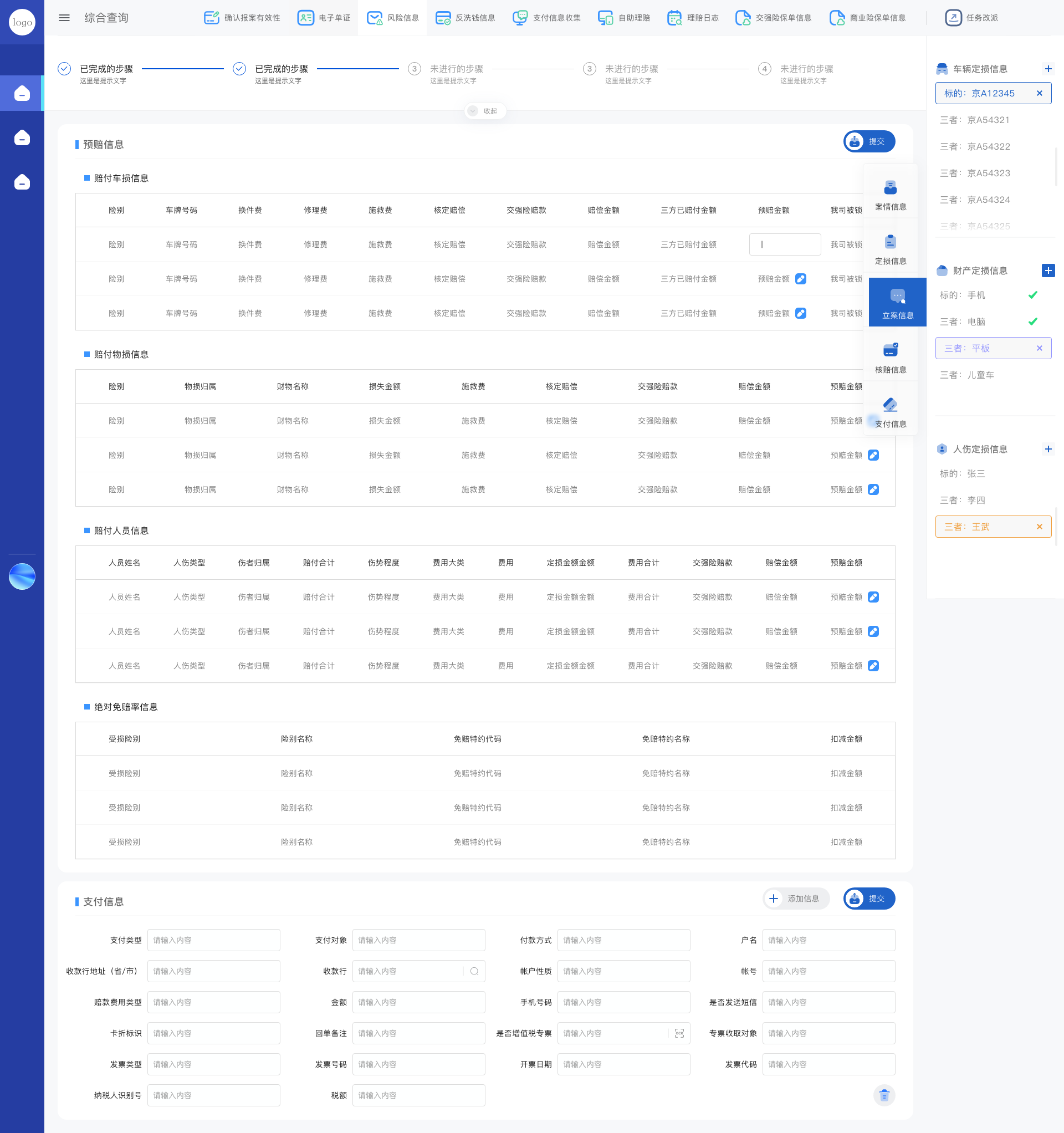Edit 预赔金额 in last row of 赔付物损信息
The width and height of the screenshot is (1064, 1133).
tap(873, 489)
